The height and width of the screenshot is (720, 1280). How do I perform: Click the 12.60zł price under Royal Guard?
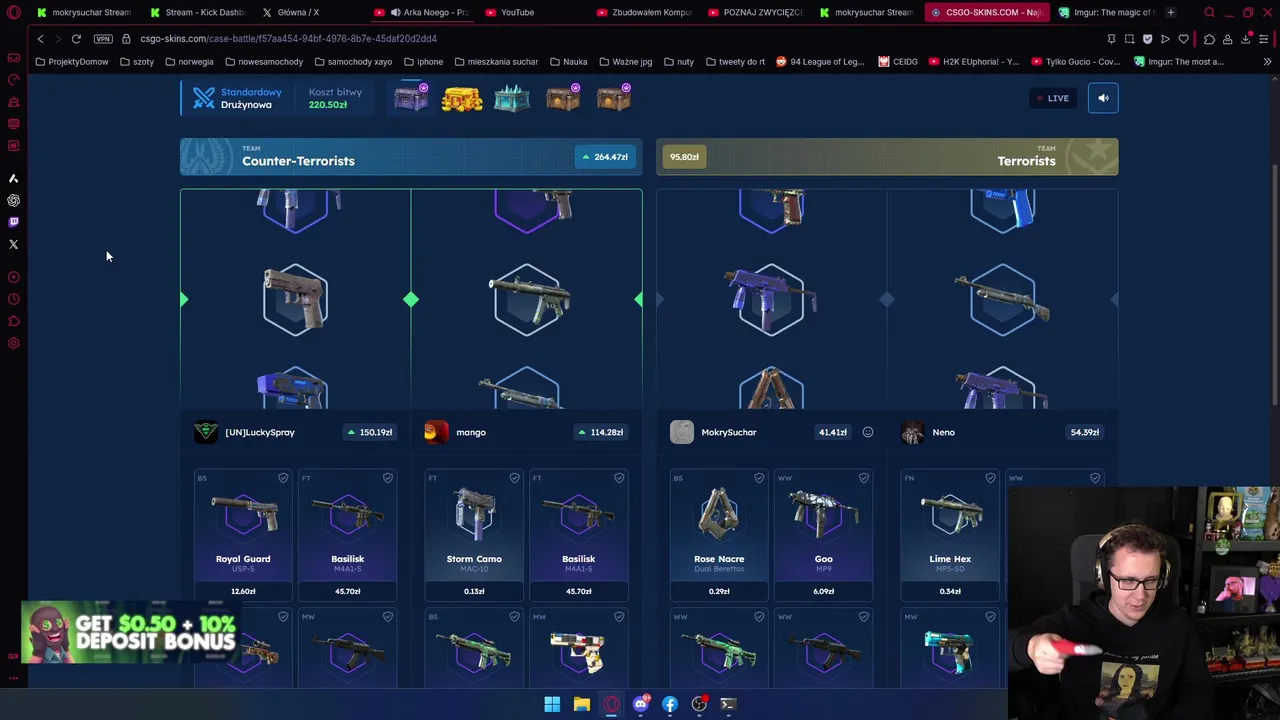[243, 591]
